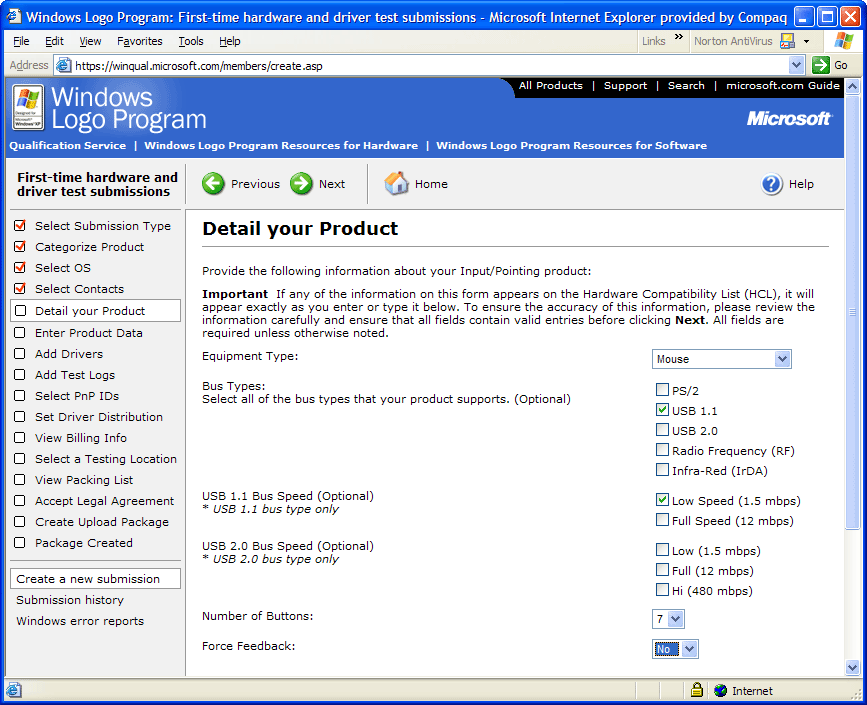Open the Tools menu
The width and height of the screenshot is (867, 705).
pos(190,41)
